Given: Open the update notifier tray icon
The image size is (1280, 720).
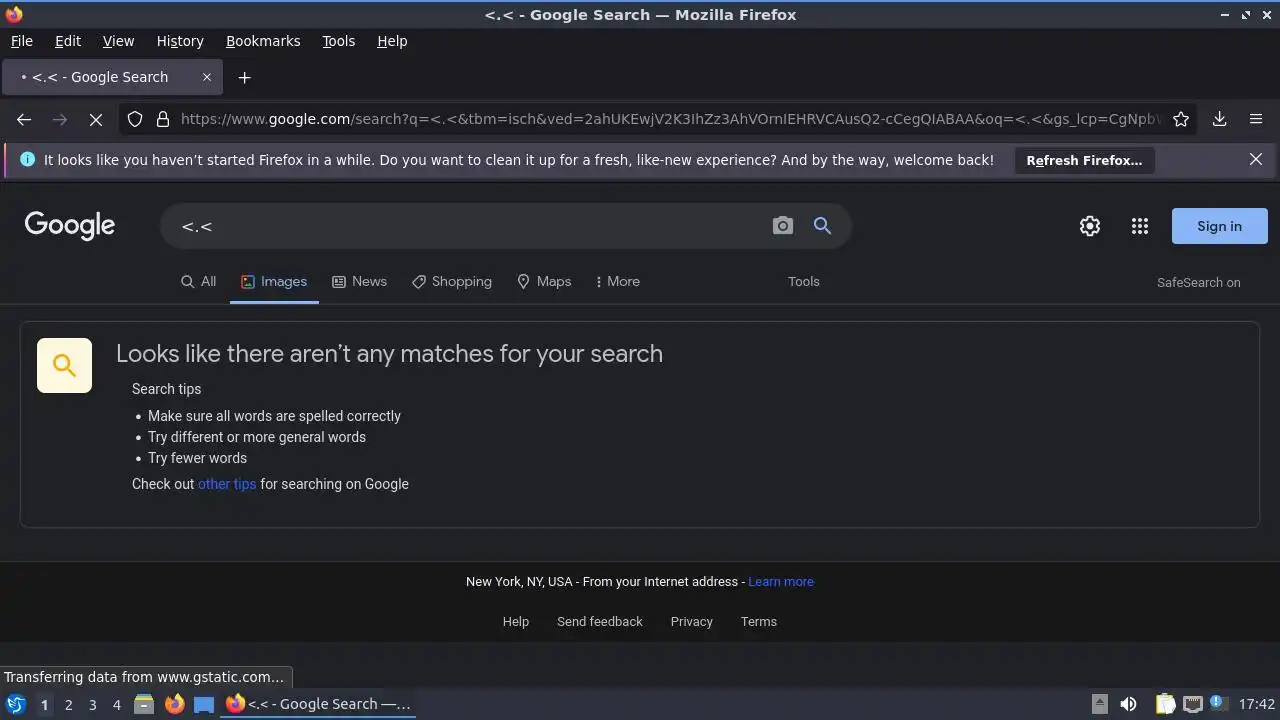Looking at the screenshot, I should tap(1219, 704).
